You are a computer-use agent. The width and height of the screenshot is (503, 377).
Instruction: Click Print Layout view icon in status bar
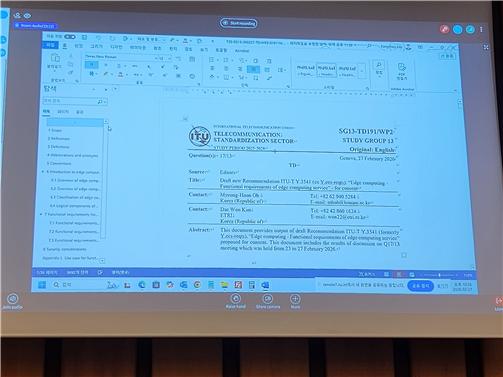tap(399, 274)
